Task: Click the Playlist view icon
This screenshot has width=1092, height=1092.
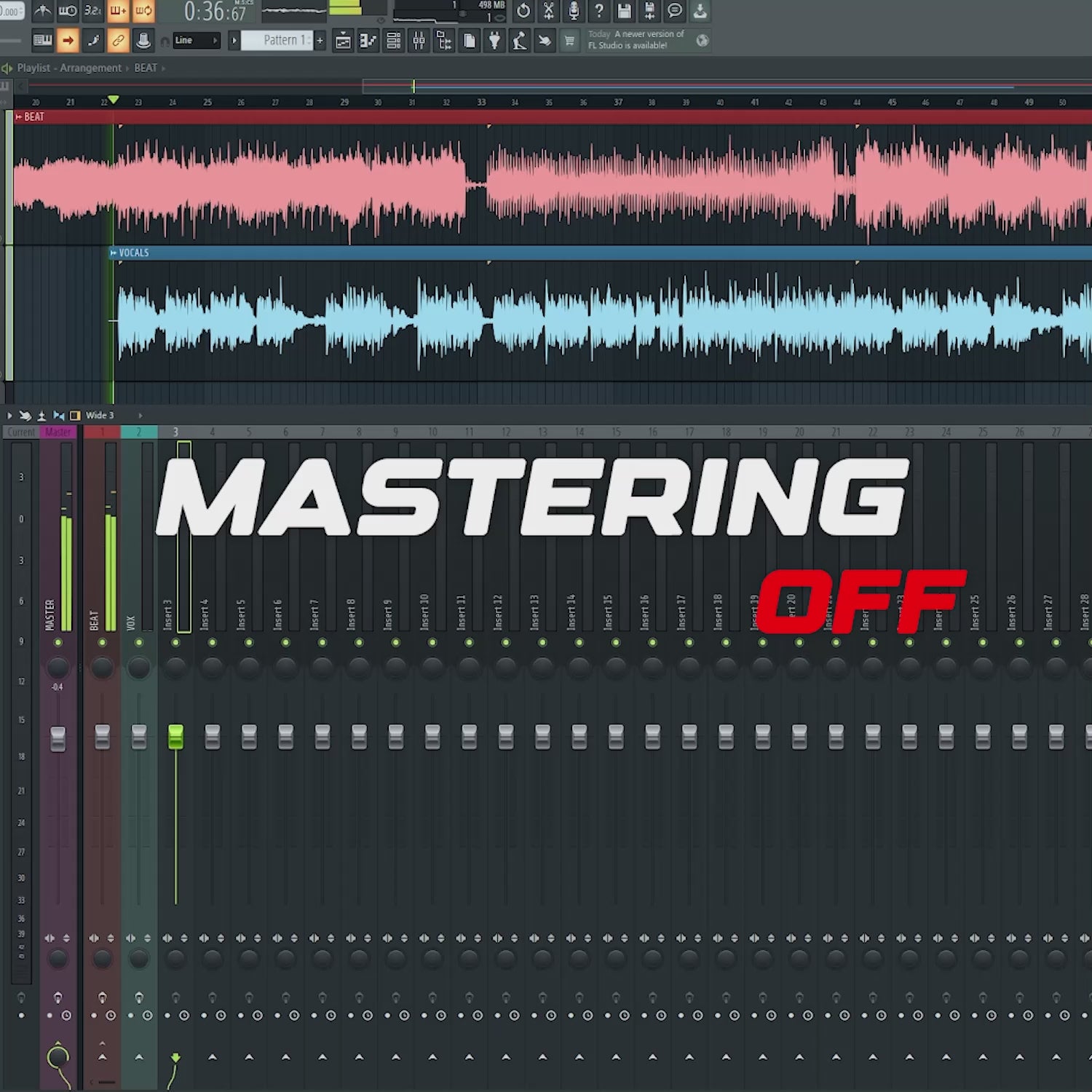Action: (x=343, y=41)
